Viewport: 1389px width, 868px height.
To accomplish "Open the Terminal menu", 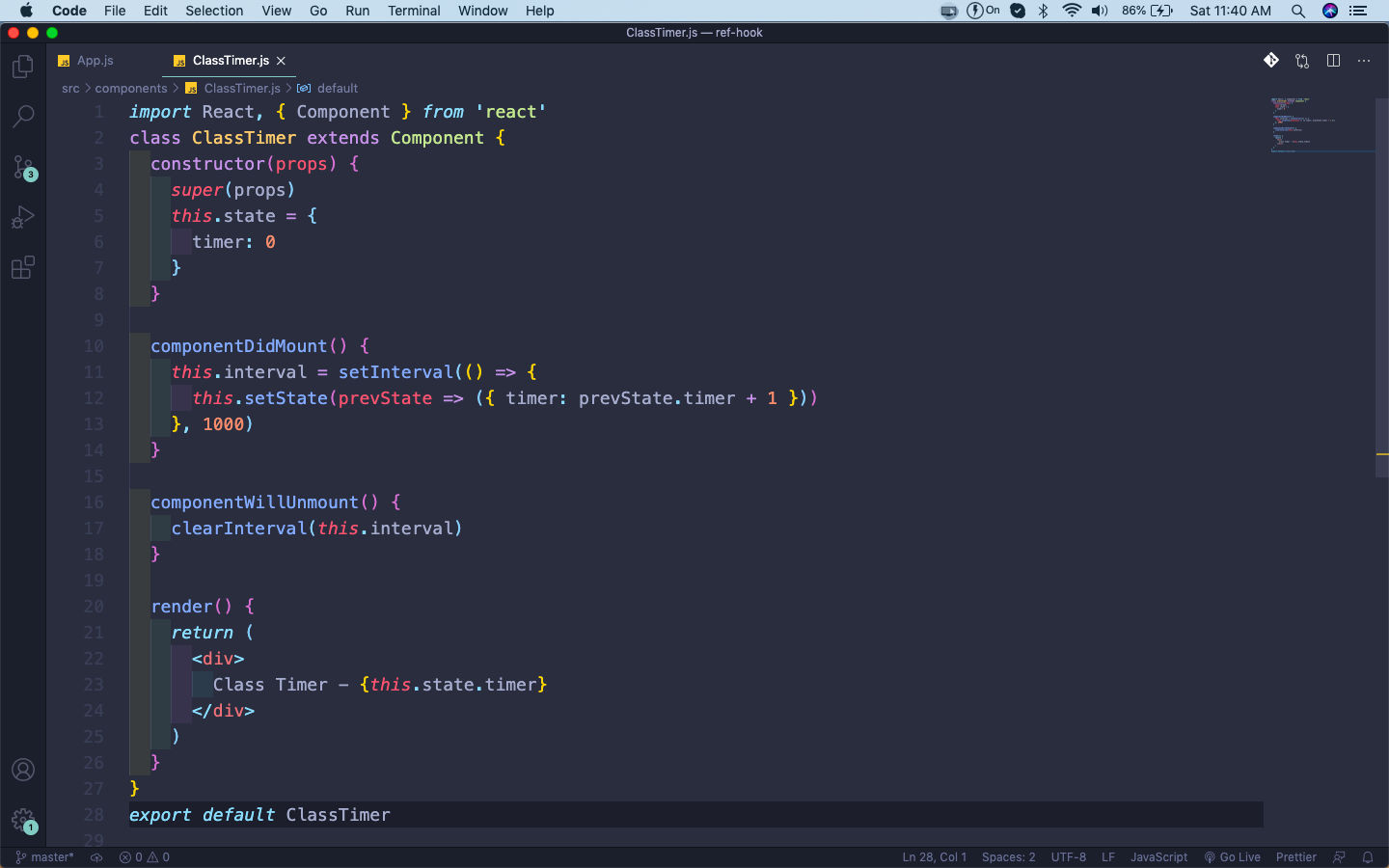I will pyautogui.click(x=414, y=11).
